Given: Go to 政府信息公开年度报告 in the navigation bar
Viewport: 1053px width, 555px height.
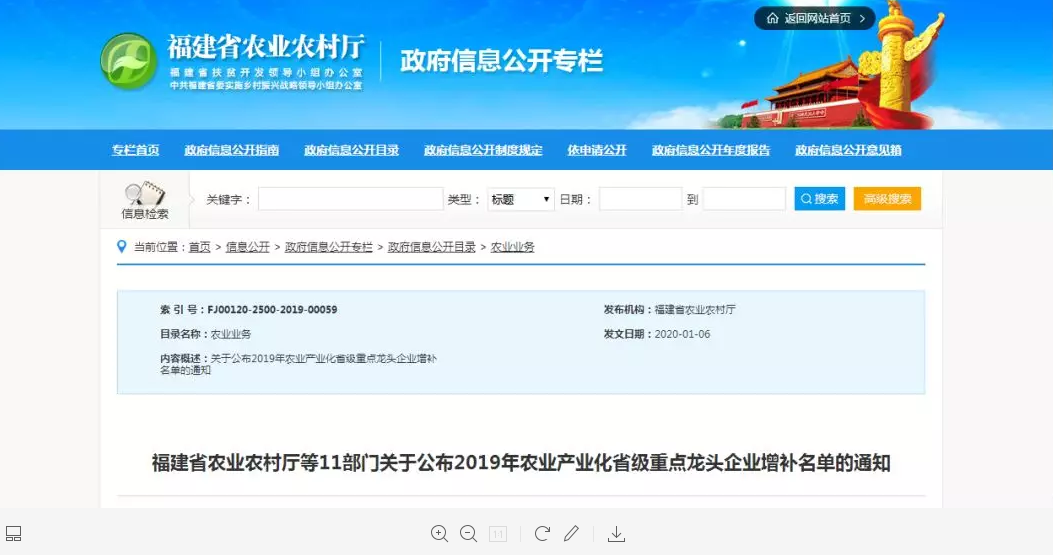Looking at the screenshot, I should pyautogui.click(x=710, y=150).
